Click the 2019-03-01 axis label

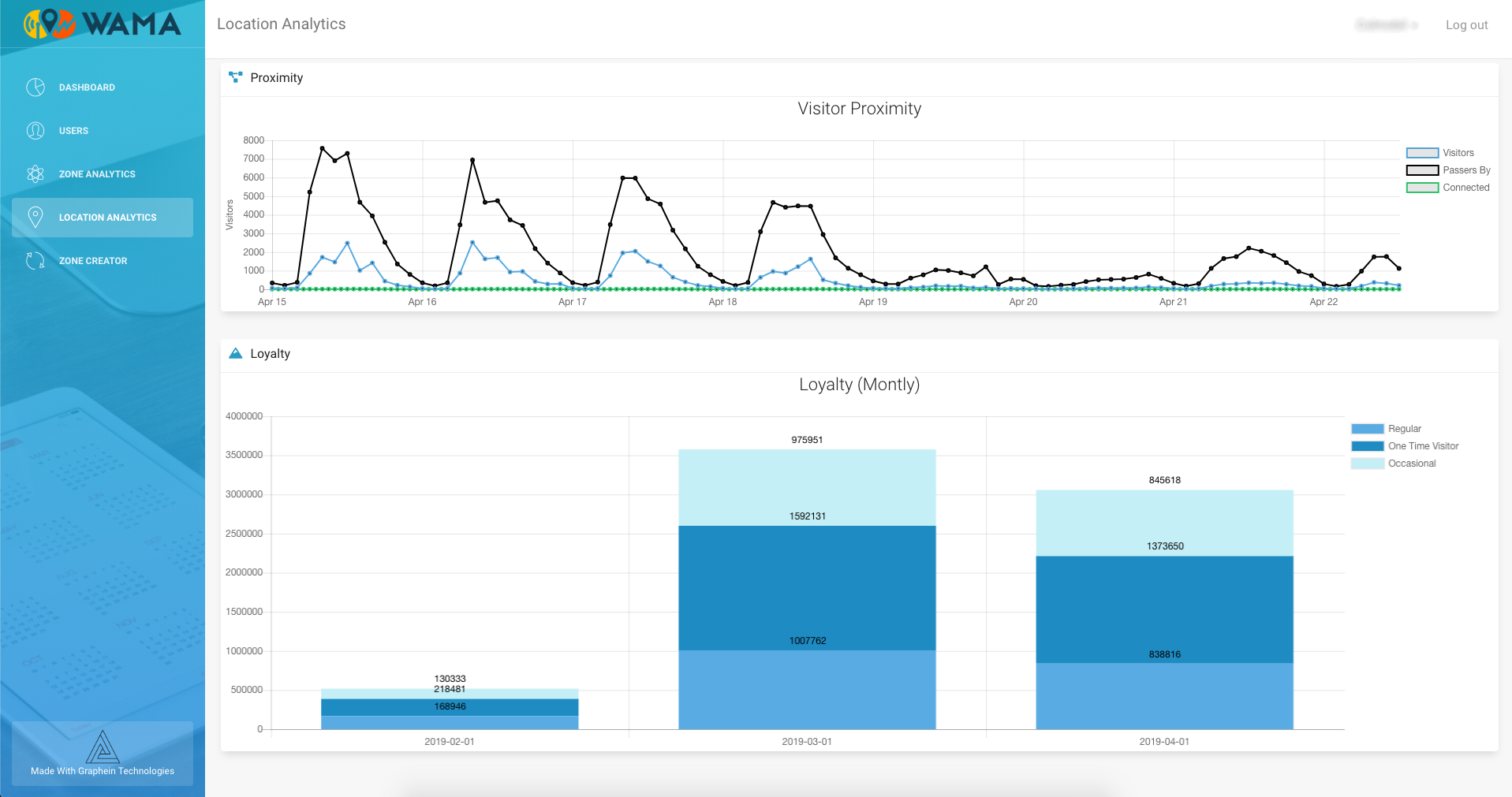[807, 742]
